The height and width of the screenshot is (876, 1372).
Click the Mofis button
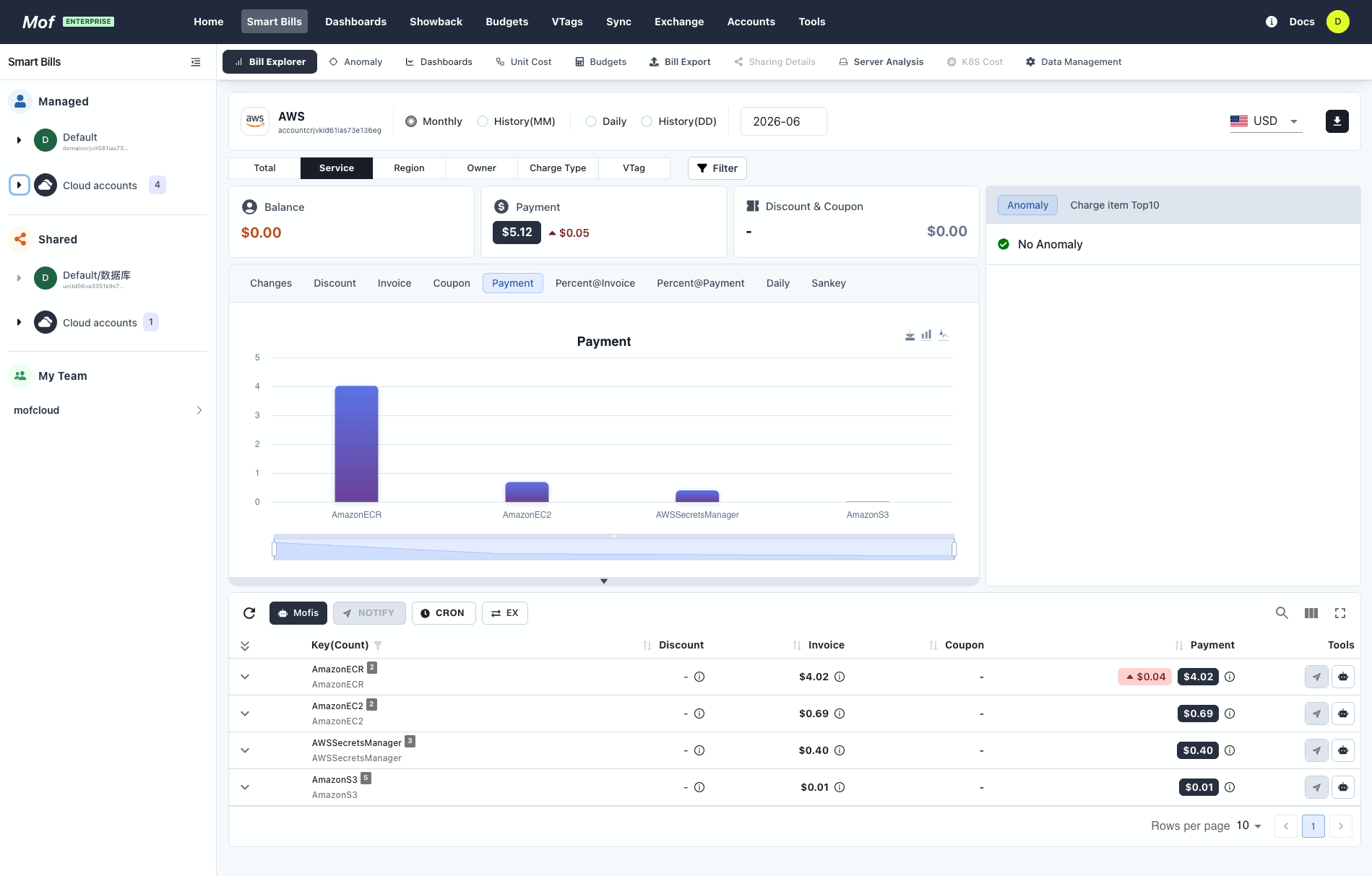(x=298, y=613)
